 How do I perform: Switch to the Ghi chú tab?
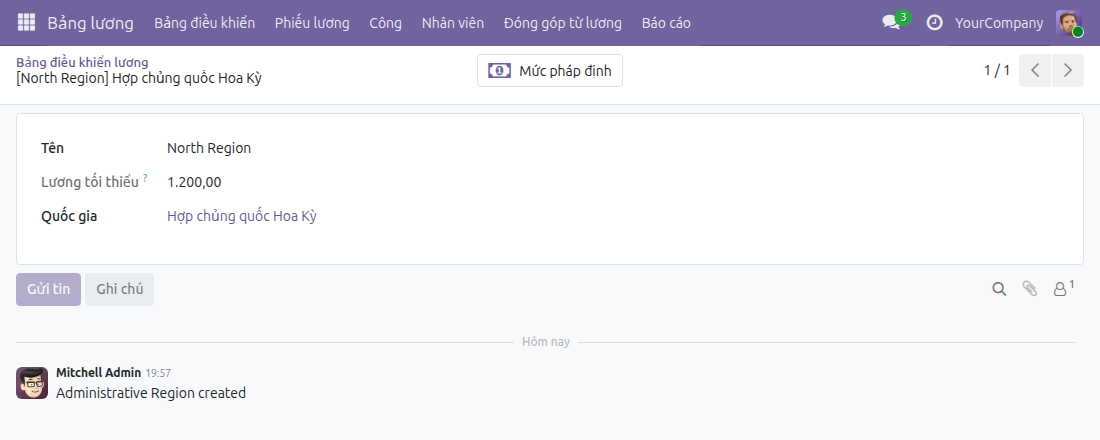(119, 289)
